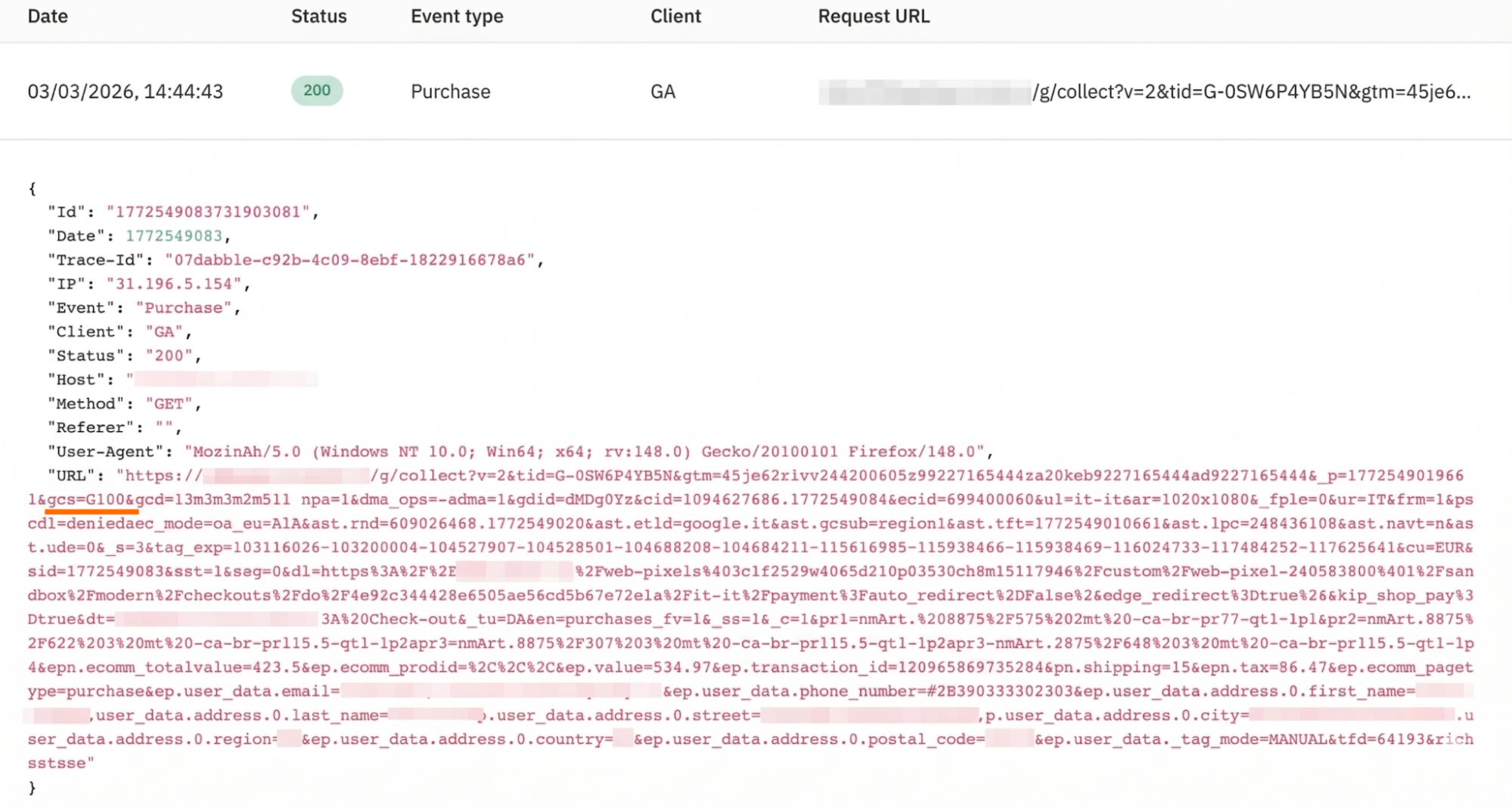Click the green 200 status badge
The image size is (1512, 808).
pos(317,91)
